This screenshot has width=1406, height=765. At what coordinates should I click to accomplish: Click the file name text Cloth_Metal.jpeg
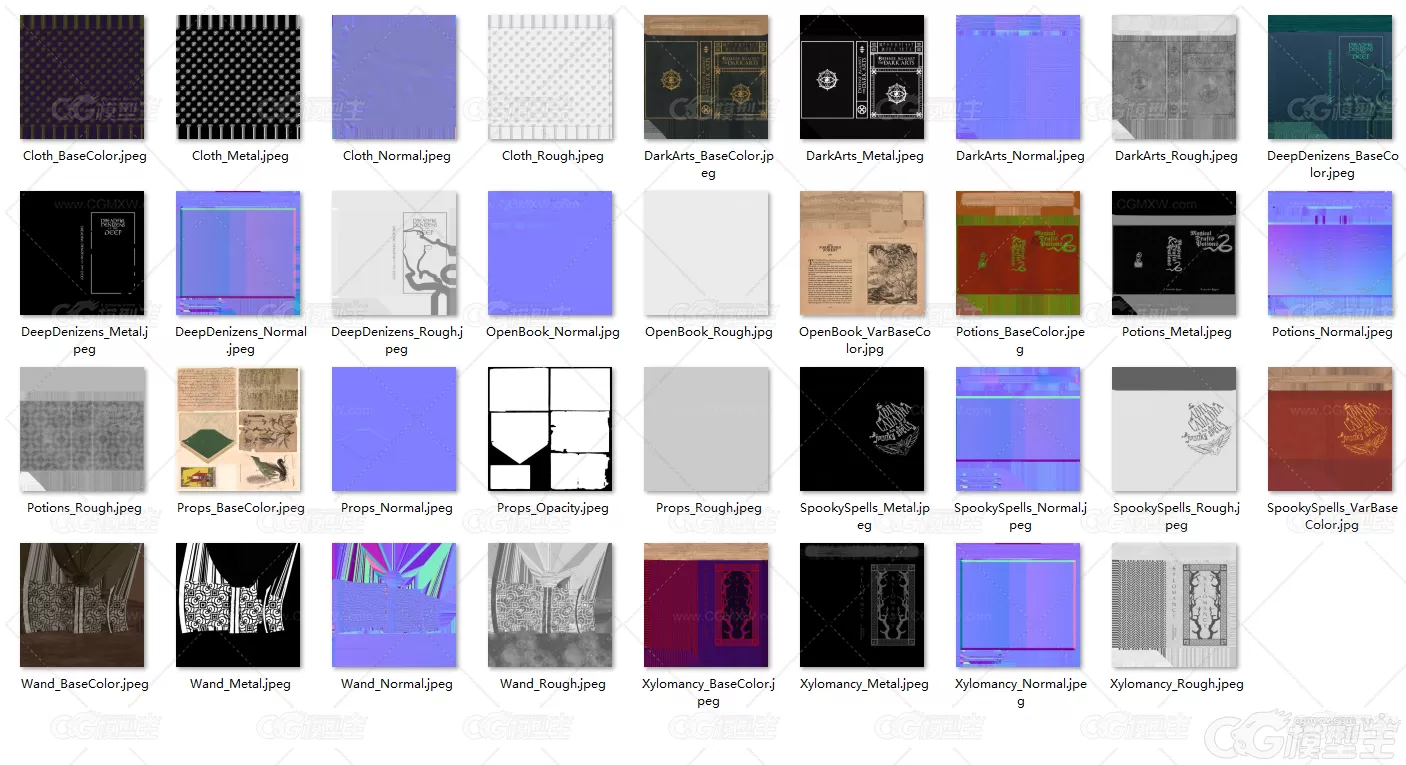click(x=240, y=156)
